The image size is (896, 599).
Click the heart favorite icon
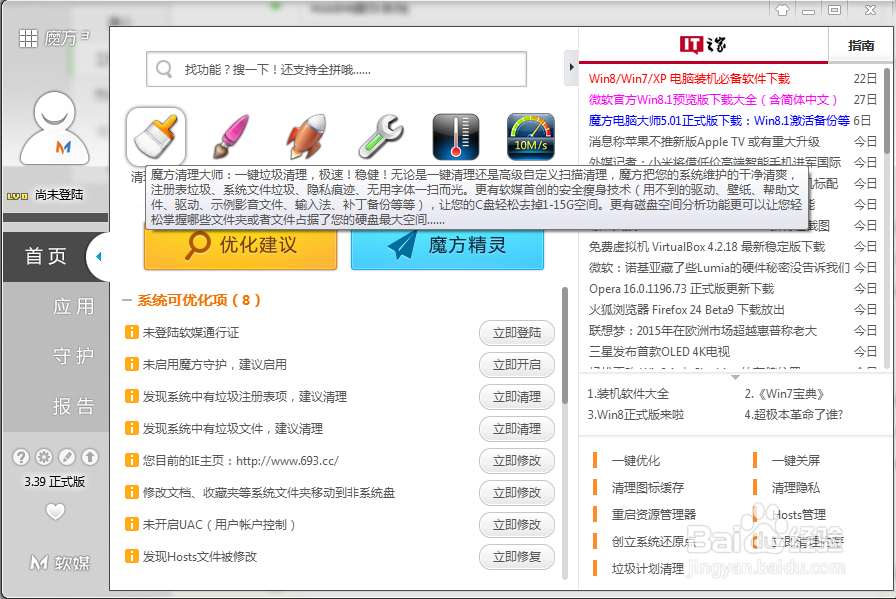click(x=55, y=511)
